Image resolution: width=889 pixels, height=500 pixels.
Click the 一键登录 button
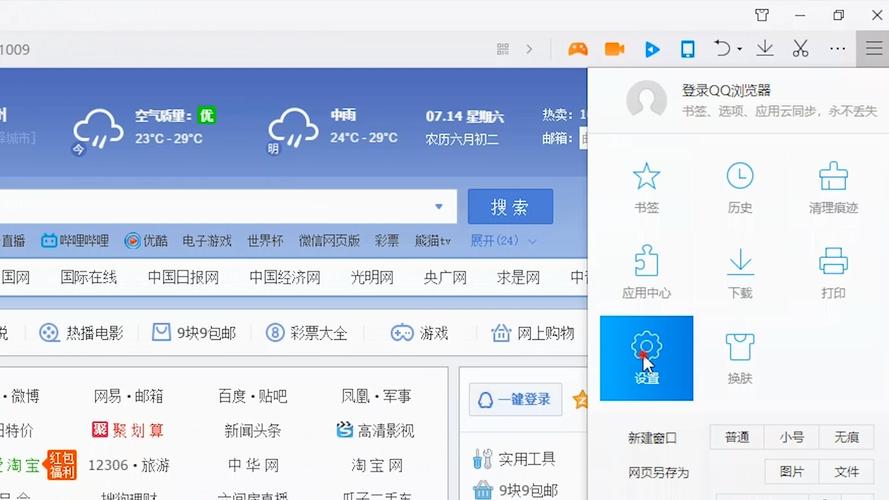(x=515, y=400)
